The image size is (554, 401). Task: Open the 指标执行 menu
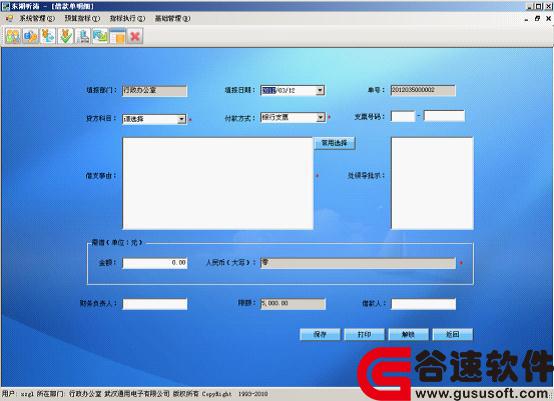click(127, 18)
